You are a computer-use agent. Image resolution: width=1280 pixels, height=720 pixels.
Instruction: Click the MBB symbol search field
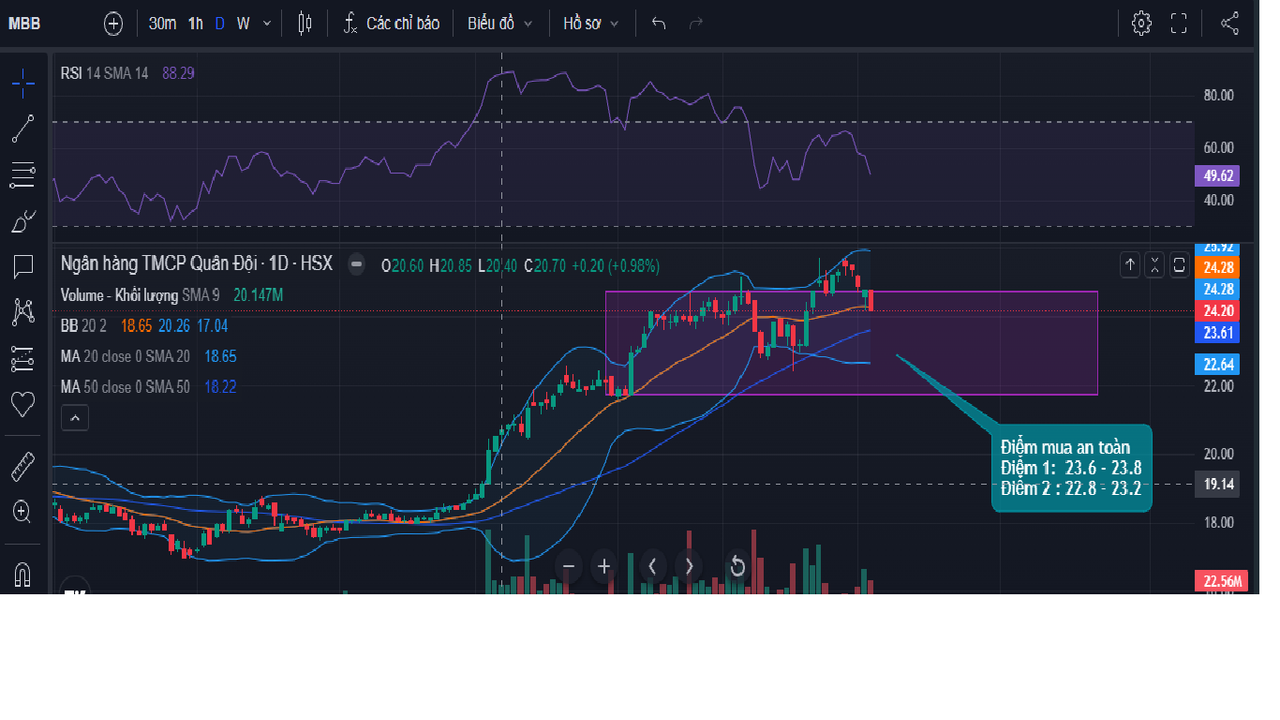tap(25, 23)
